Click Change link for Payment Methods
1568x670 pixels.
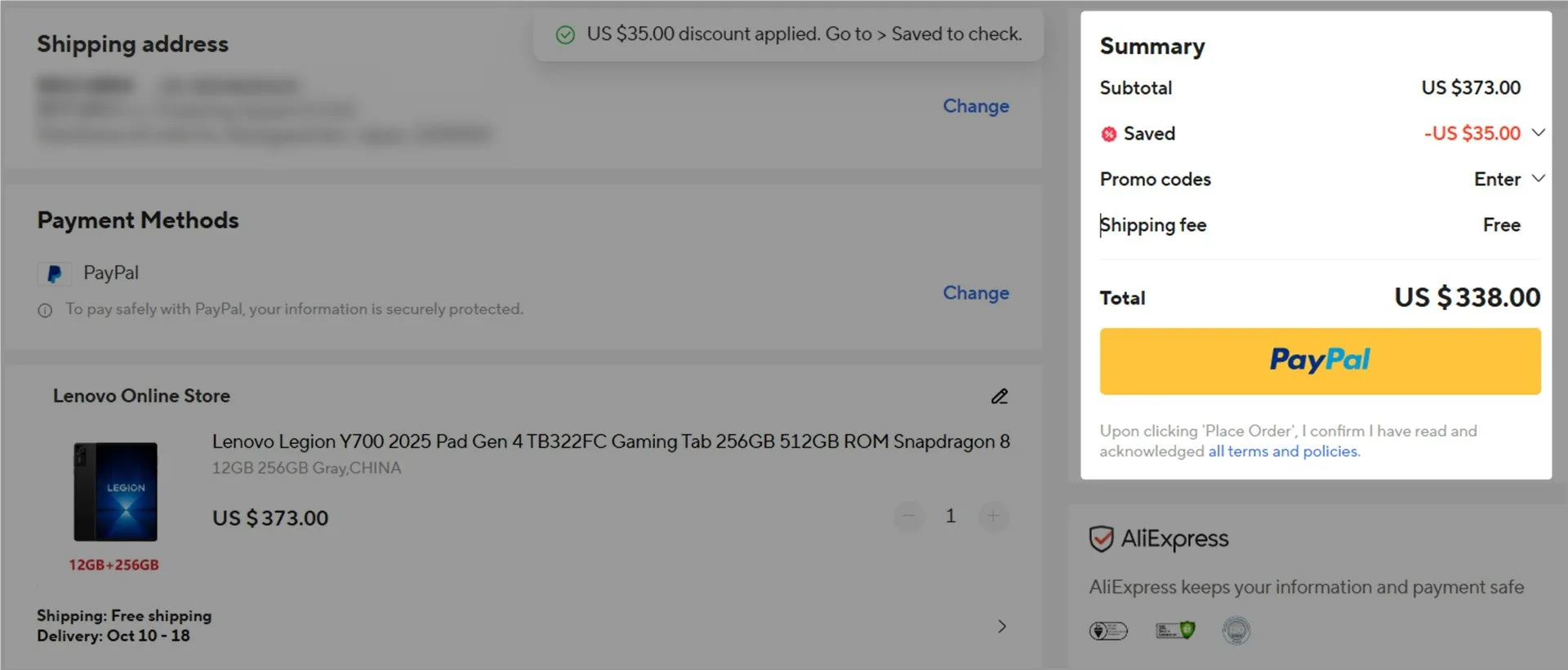pyautogui.click(x=976, y=293)
